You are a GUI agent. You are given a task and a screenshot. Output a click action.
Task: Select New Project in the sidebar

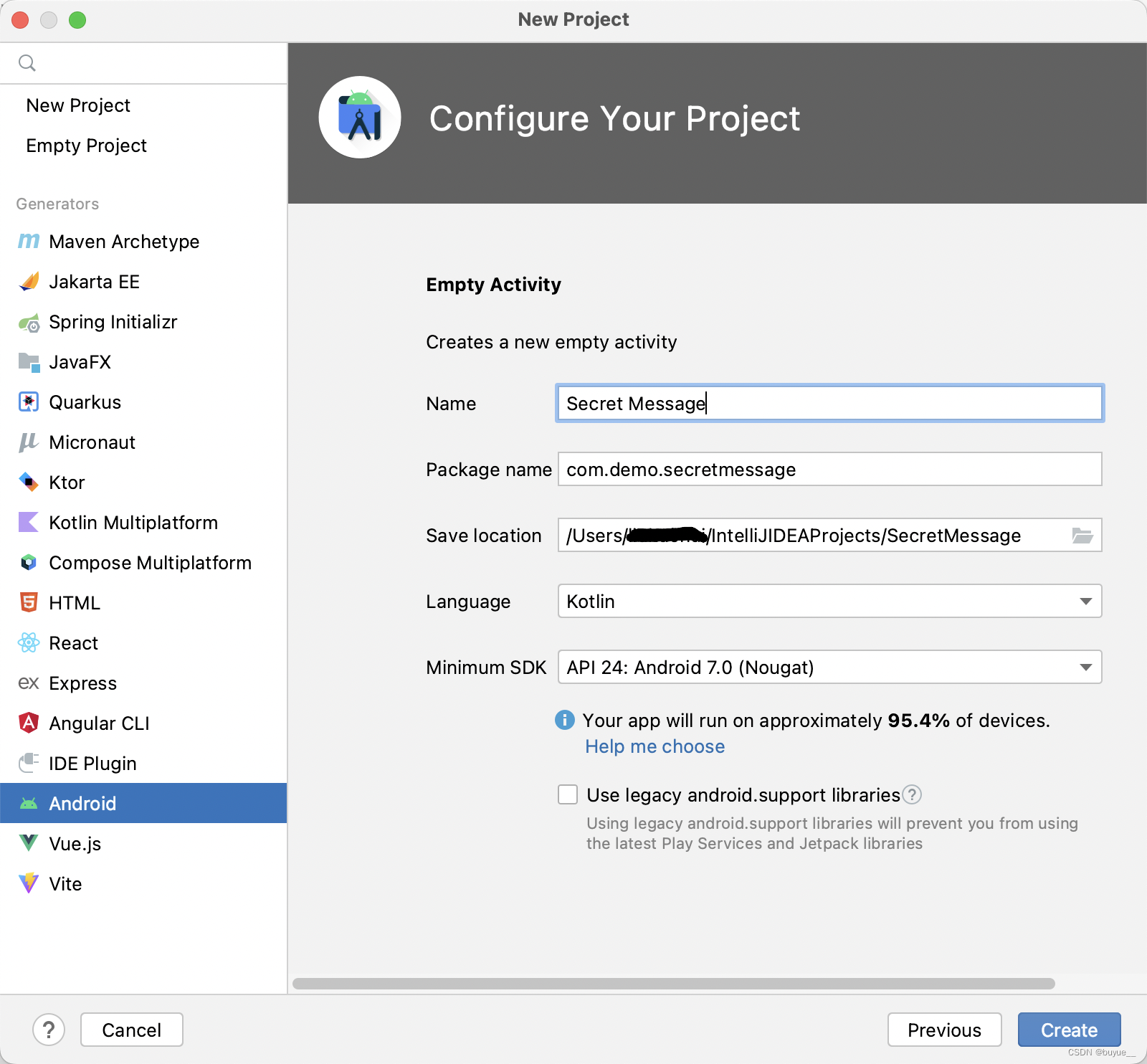pos(143,105)
